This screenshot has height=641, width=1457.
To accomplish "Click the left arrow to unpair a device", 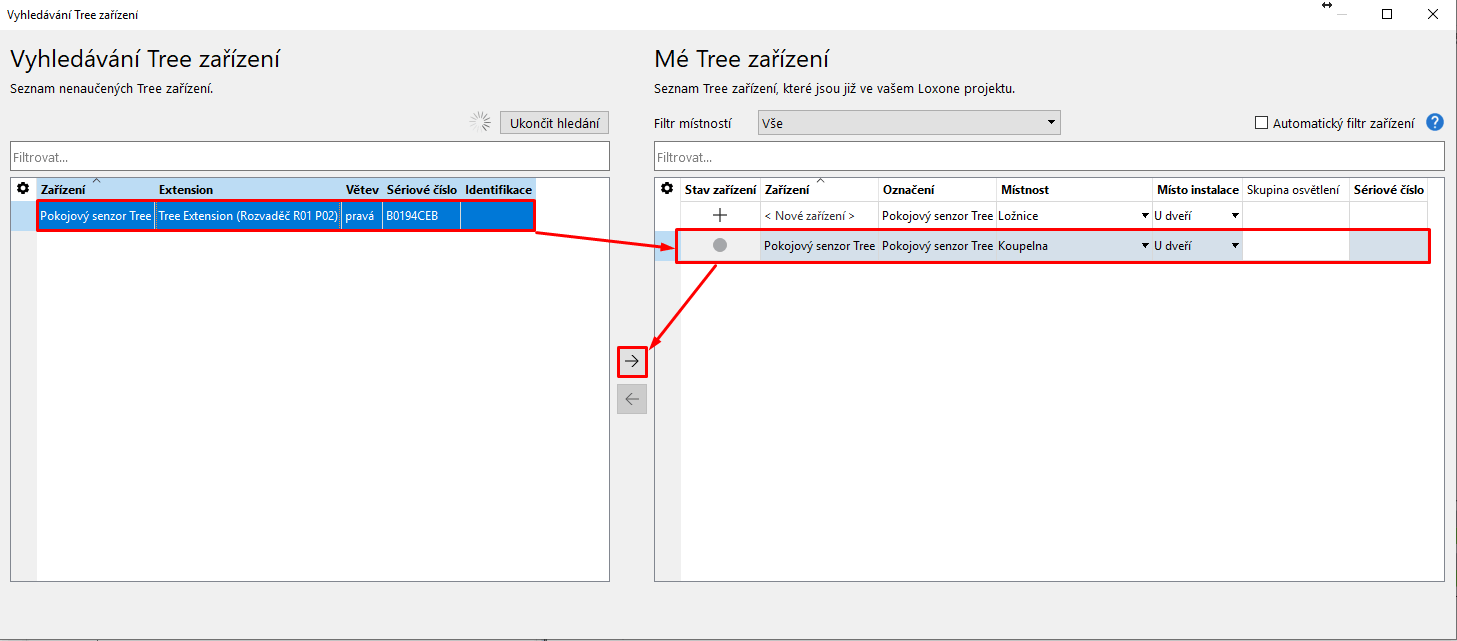I will (631, 399).
